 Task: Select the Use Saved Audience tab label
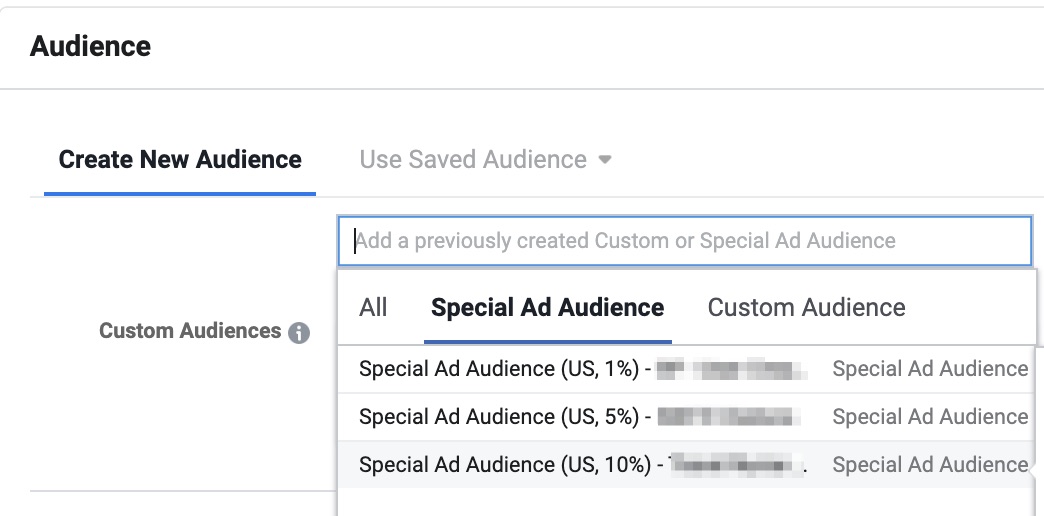click(473, 160)
